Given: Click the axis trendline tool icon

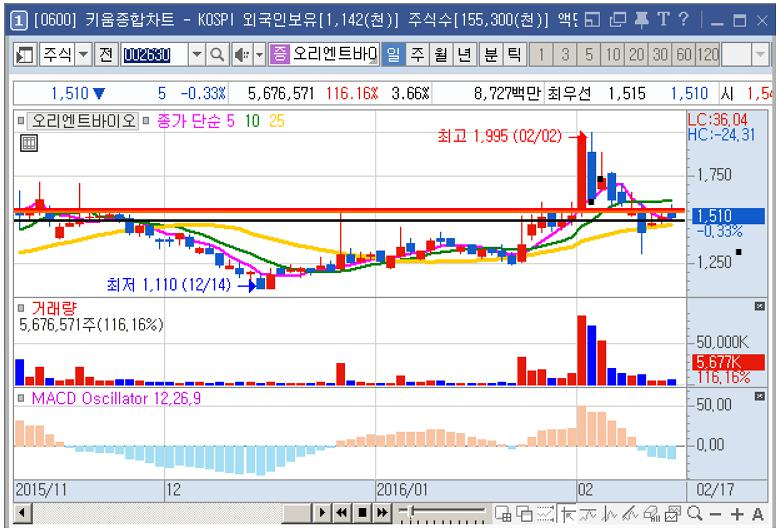Looking at the screenshot, I should [568, 514].
